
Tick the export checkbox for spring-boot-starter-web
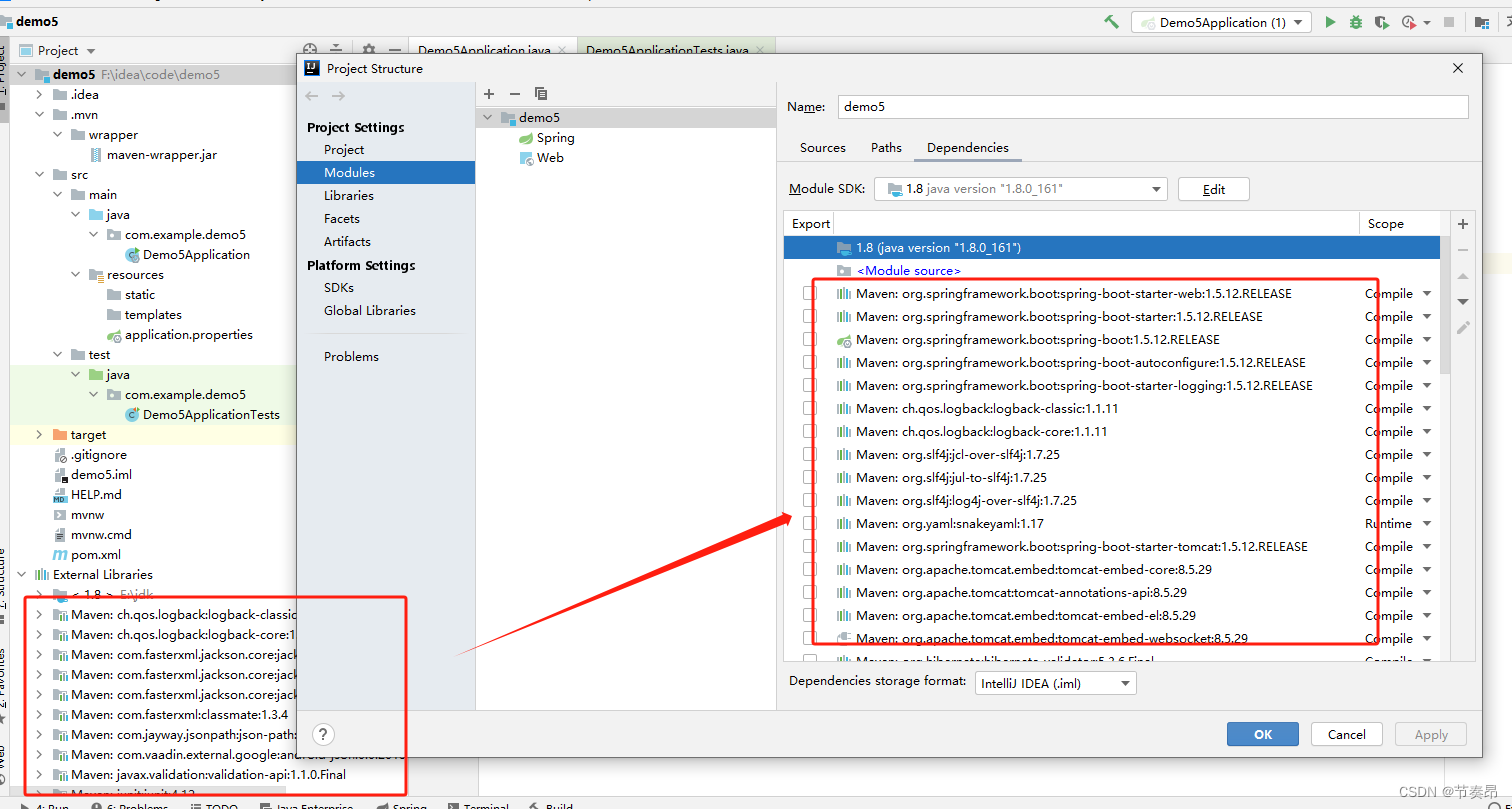coord(809,294)
